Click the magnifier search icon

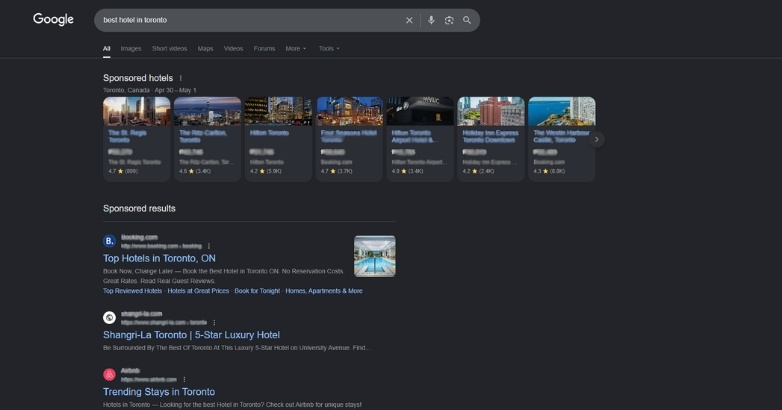(x=467, y=20)
